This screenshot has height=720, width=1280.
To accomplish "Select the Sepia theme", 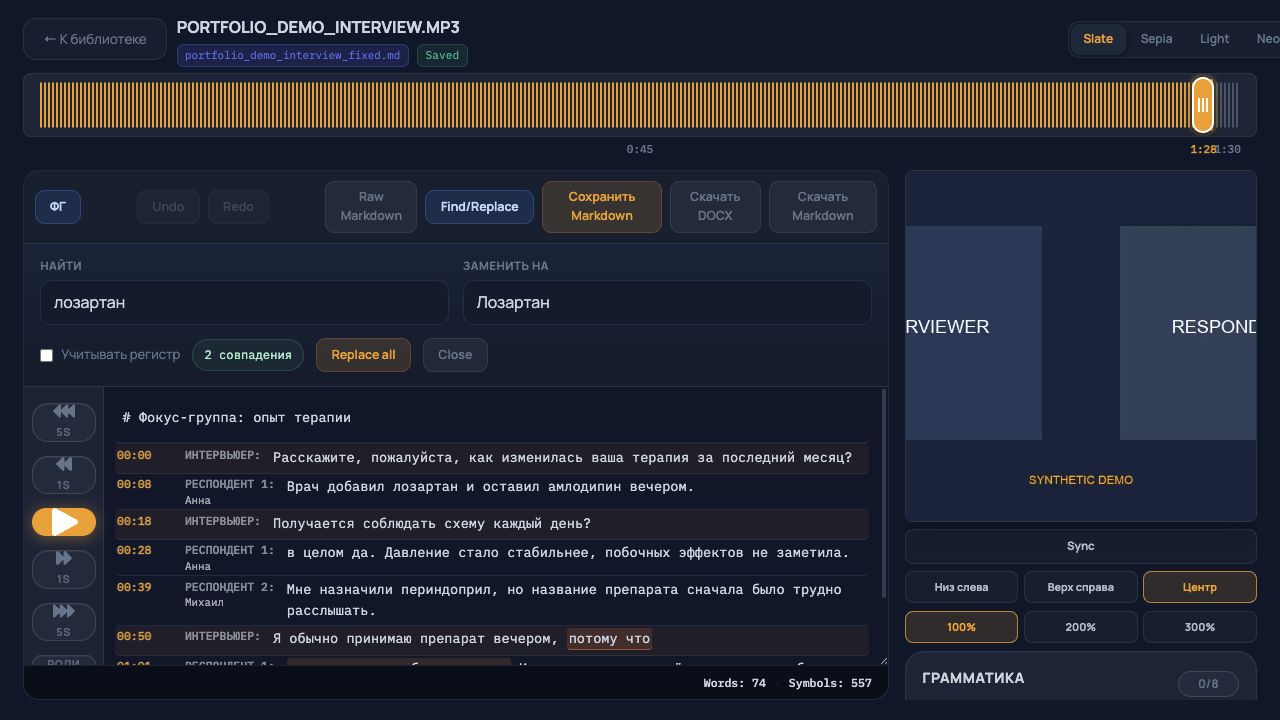I will [x=1156, y=39].
